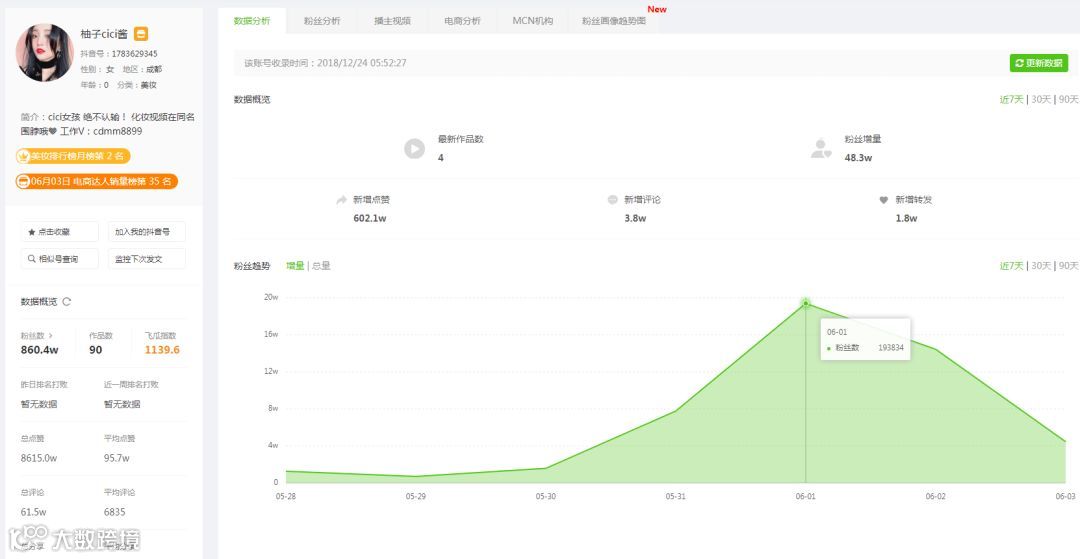
Task: Click the record time 2018/12/24 05:52:27
Action: (x=362, y=63)
